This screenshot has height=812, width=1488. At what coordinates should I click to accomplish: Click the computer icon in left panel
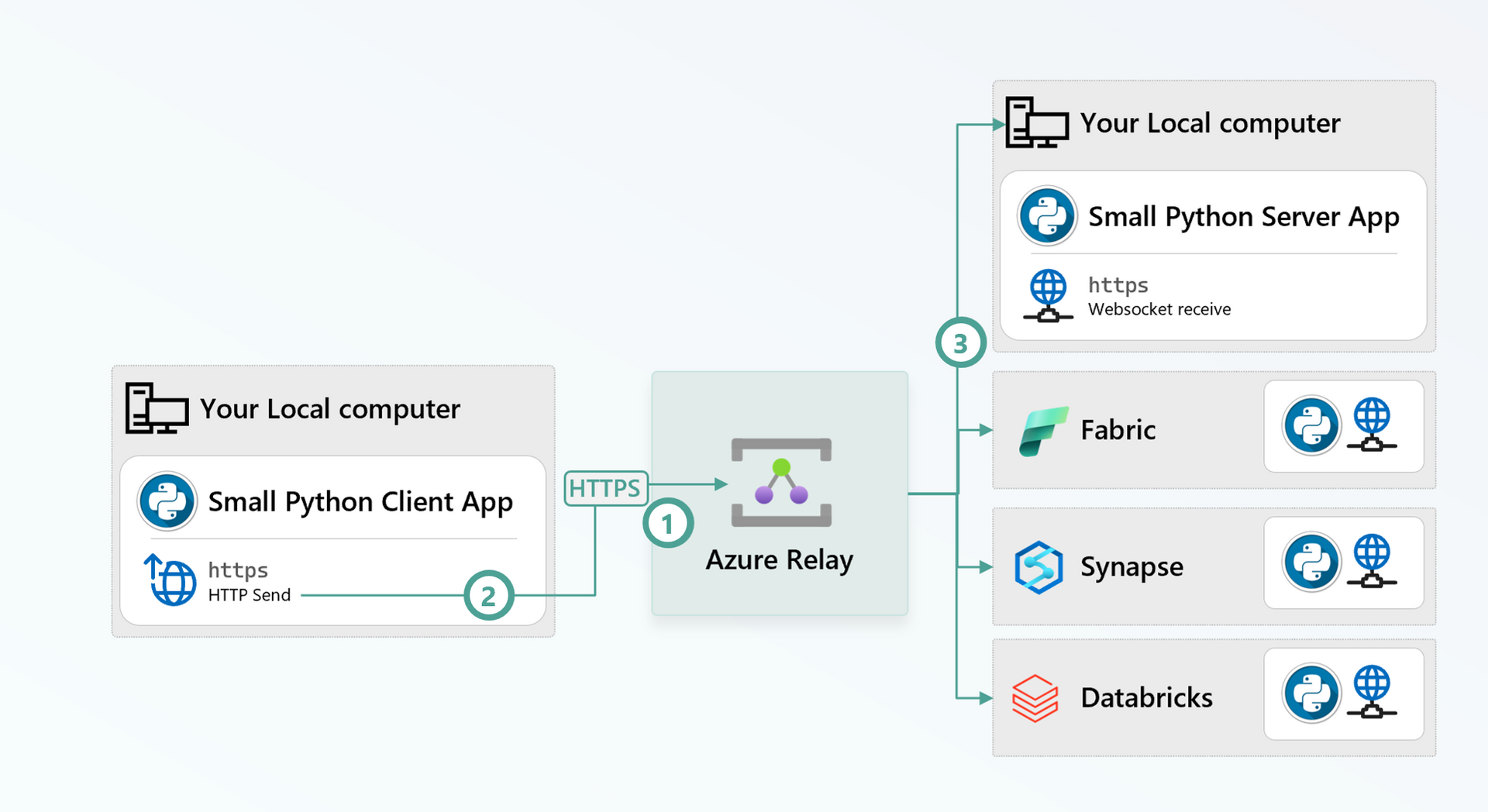pos(157,408)
